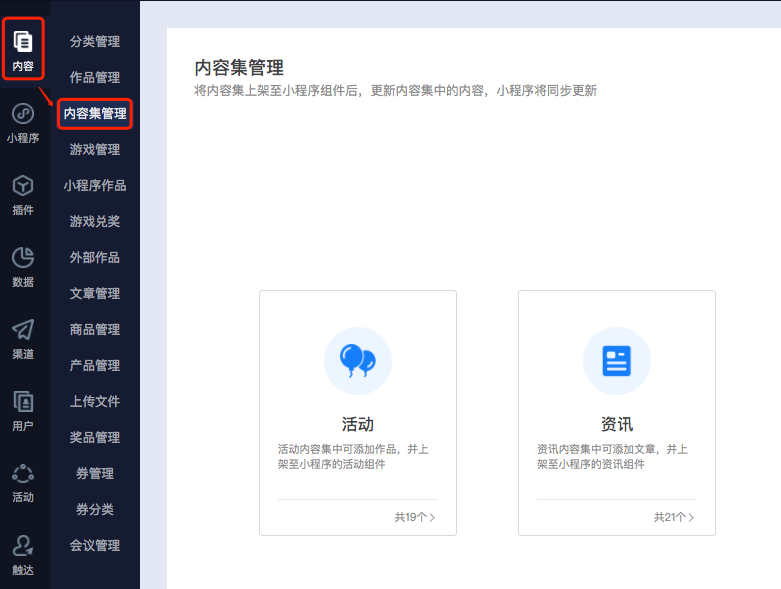This screenshot has width=781, height=589.
Task: Select 产品管理 in the submenu
Action: pyautogui.click(x=95, y=365)
